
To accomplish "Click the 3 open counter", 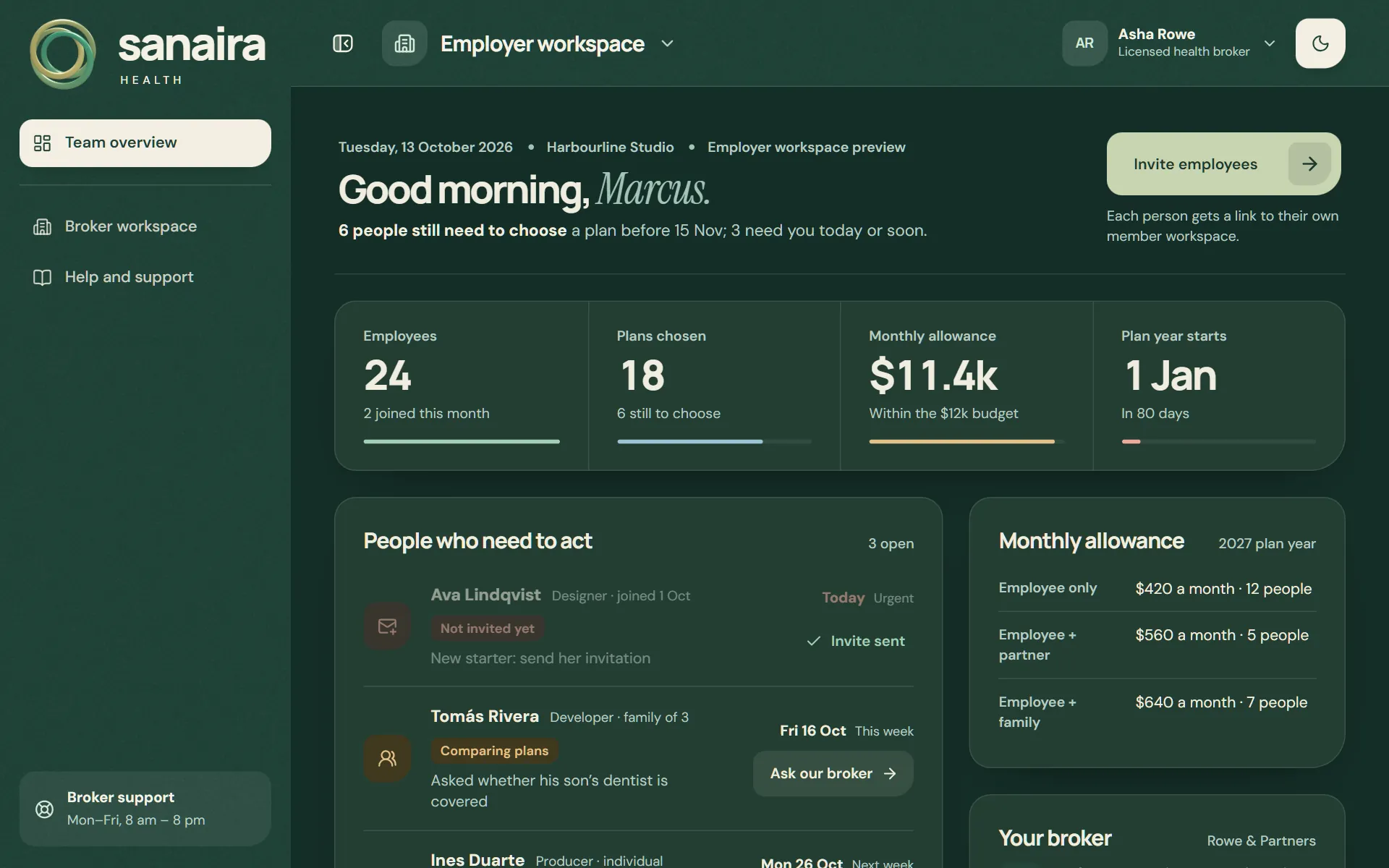I will pyautogui.click(x=891, y=543).
